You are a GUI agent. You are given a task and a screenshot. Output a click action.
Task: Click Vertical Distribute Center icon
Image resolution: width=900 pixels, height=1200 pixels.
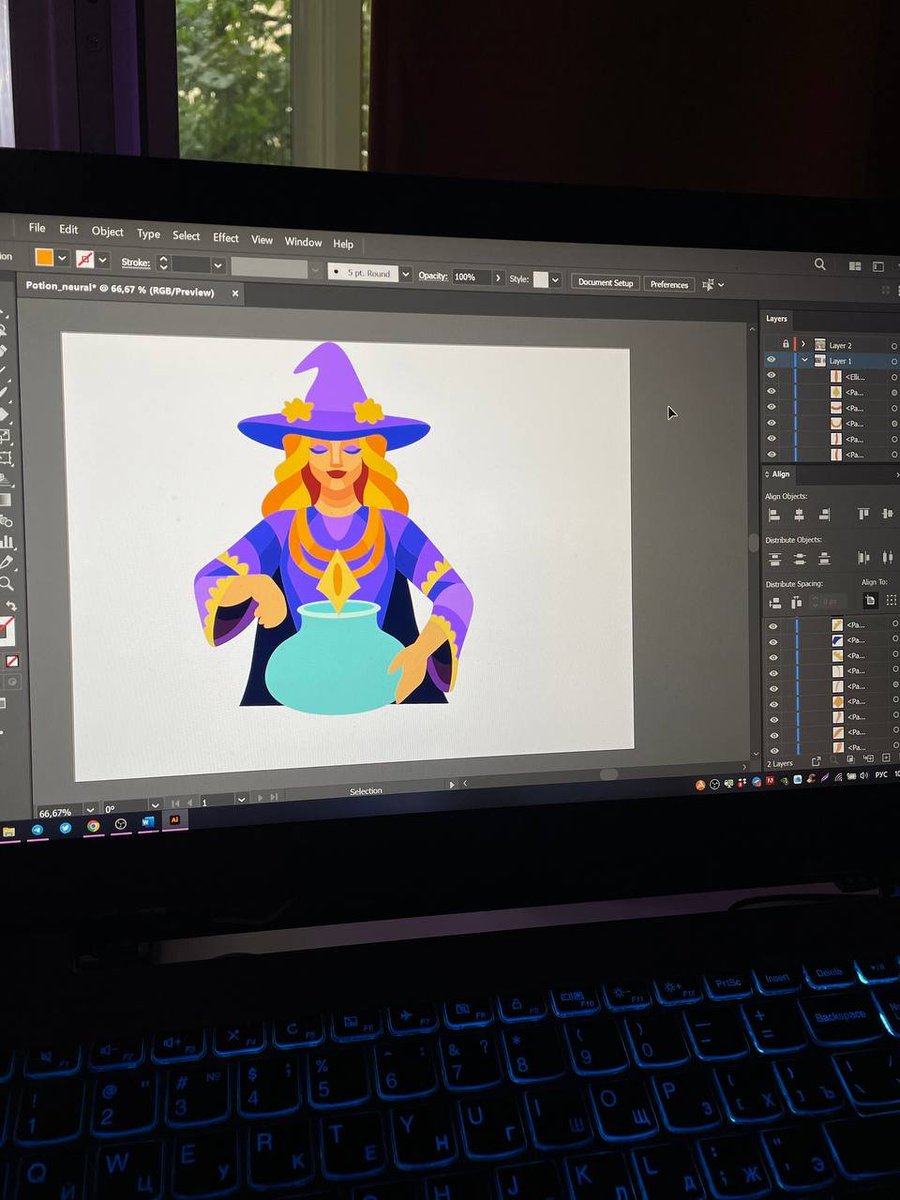point(799,559)
